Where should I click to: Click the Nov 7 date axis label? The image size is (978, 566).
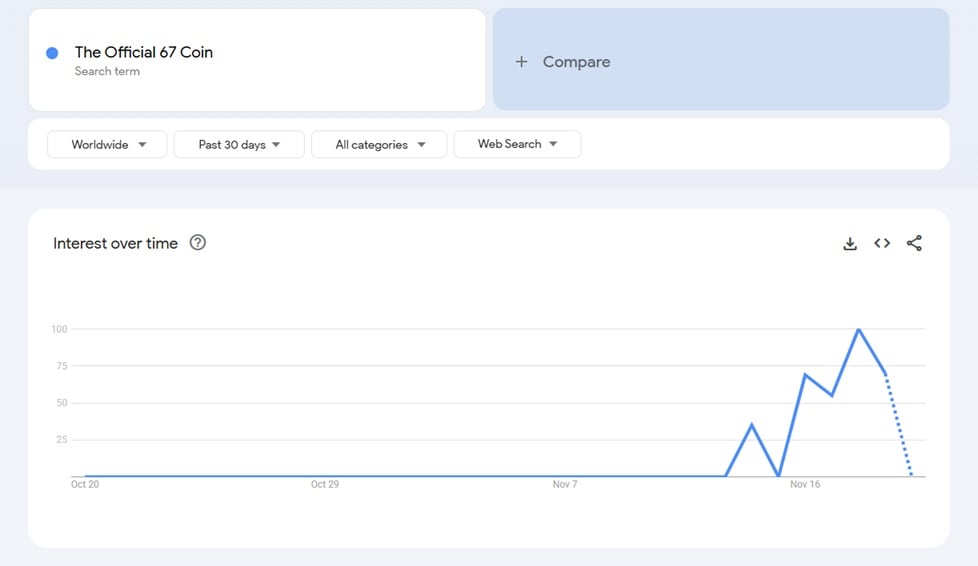565,484
